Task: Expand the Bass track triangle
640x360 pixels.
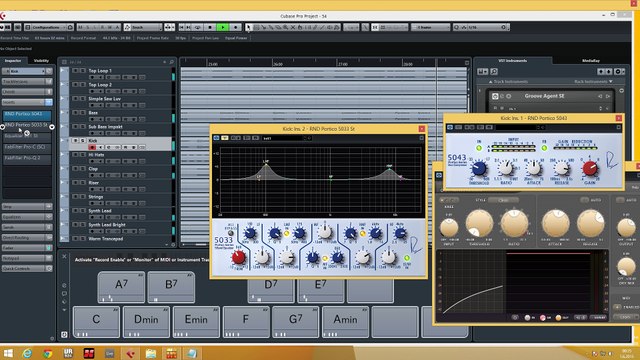Action: 62,112
